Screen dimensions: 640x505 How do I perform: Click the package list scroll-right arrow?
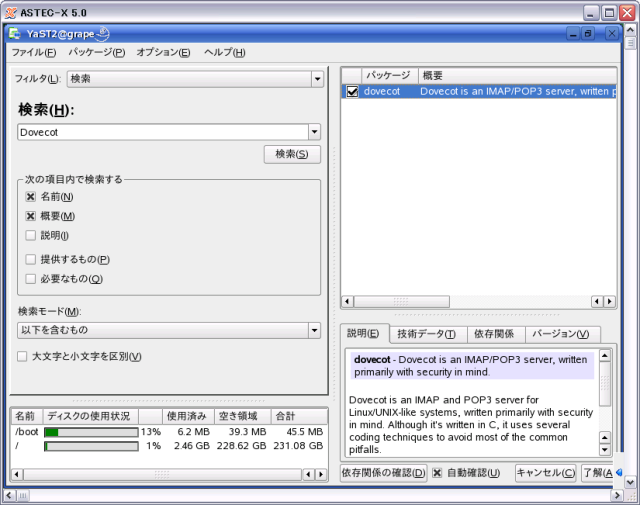coord(610,301)
